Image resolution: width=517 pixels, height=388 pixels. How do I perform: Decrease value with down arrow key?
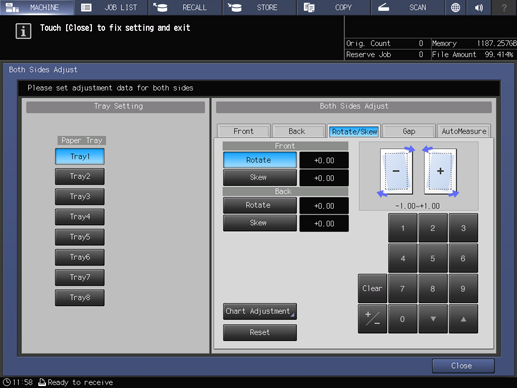click(433, 319)
